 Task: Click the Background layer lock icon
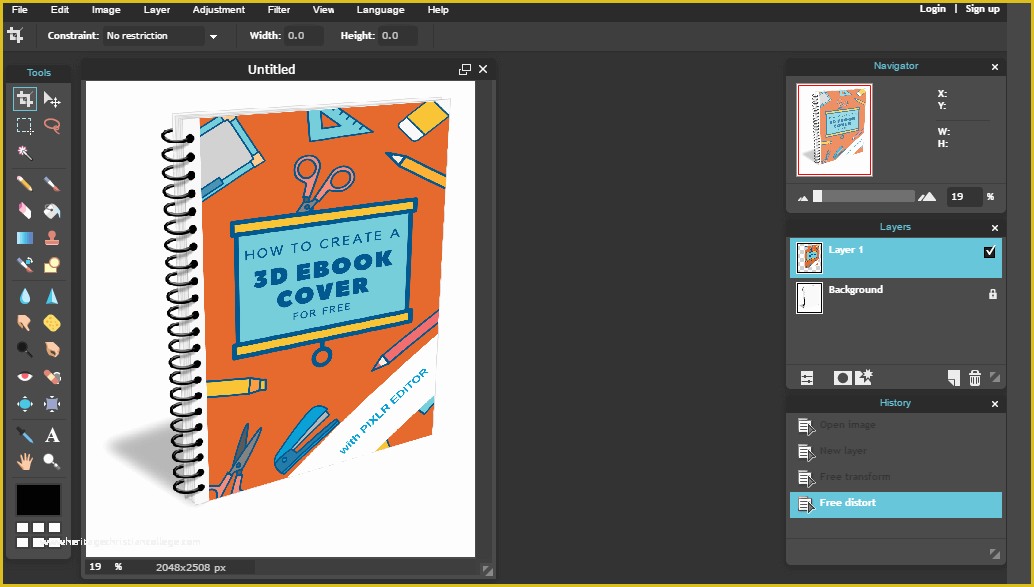(x=992, y=294)
